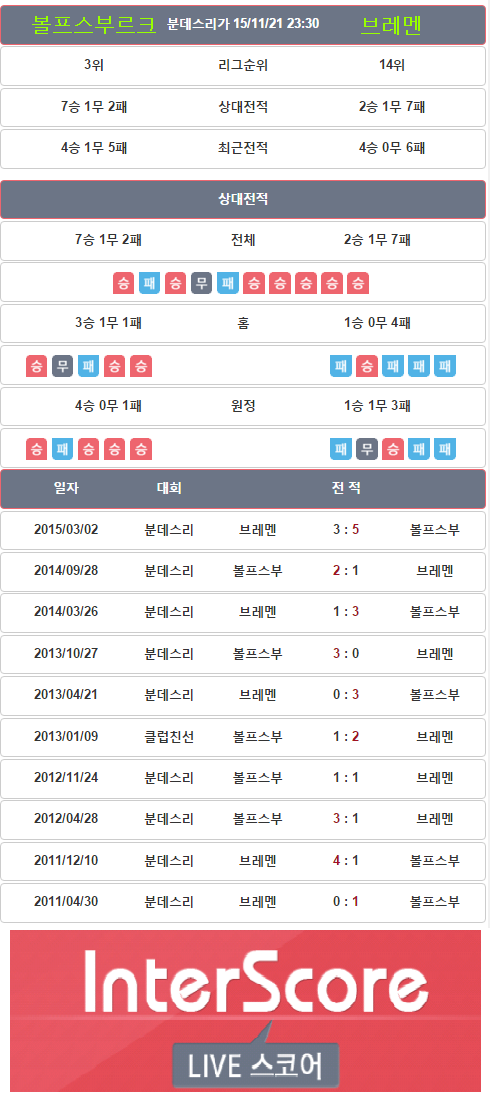
Task: Click the LIVE 스코어 speech bubble label
Action: tap(256, 1065)
